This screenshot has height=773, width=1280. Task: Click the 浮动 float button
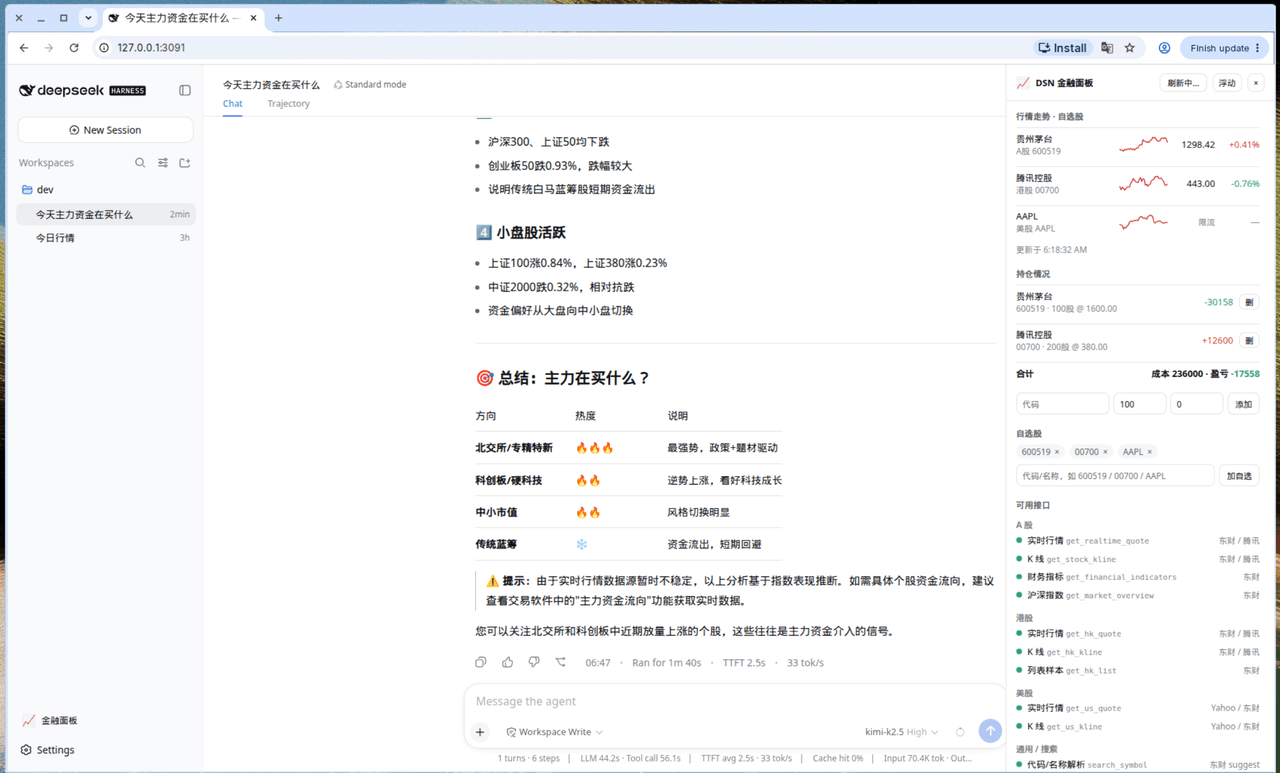pos(1226,83)
